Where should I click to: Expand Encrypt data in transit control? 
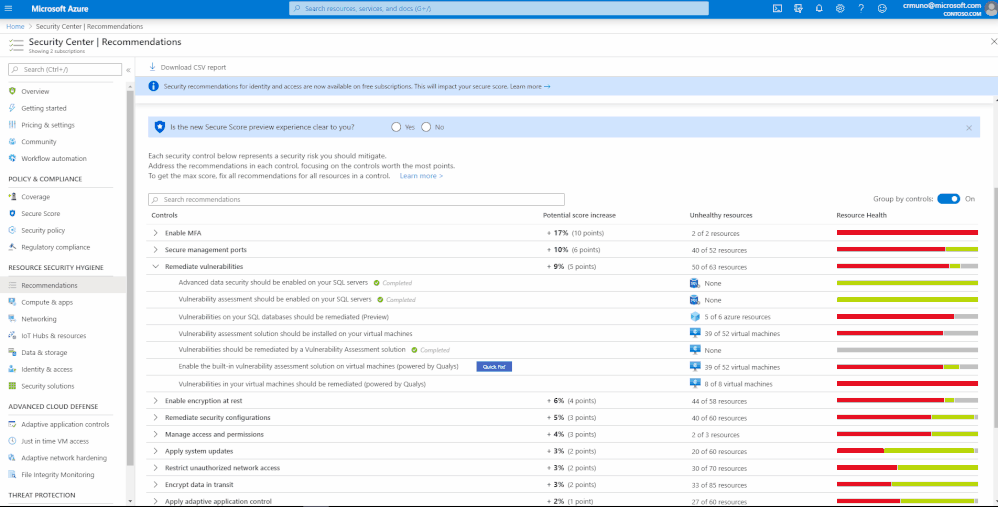pyautogui.click(x=155, y=485)
